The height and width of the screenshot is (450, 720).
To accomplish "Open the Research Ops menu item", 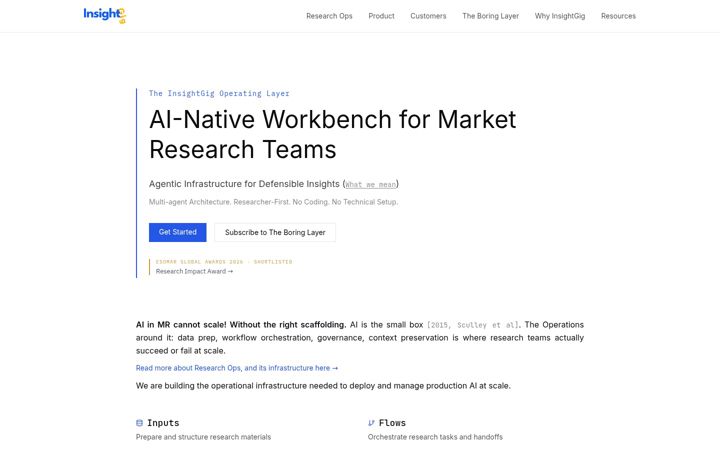I will point(329,16).
